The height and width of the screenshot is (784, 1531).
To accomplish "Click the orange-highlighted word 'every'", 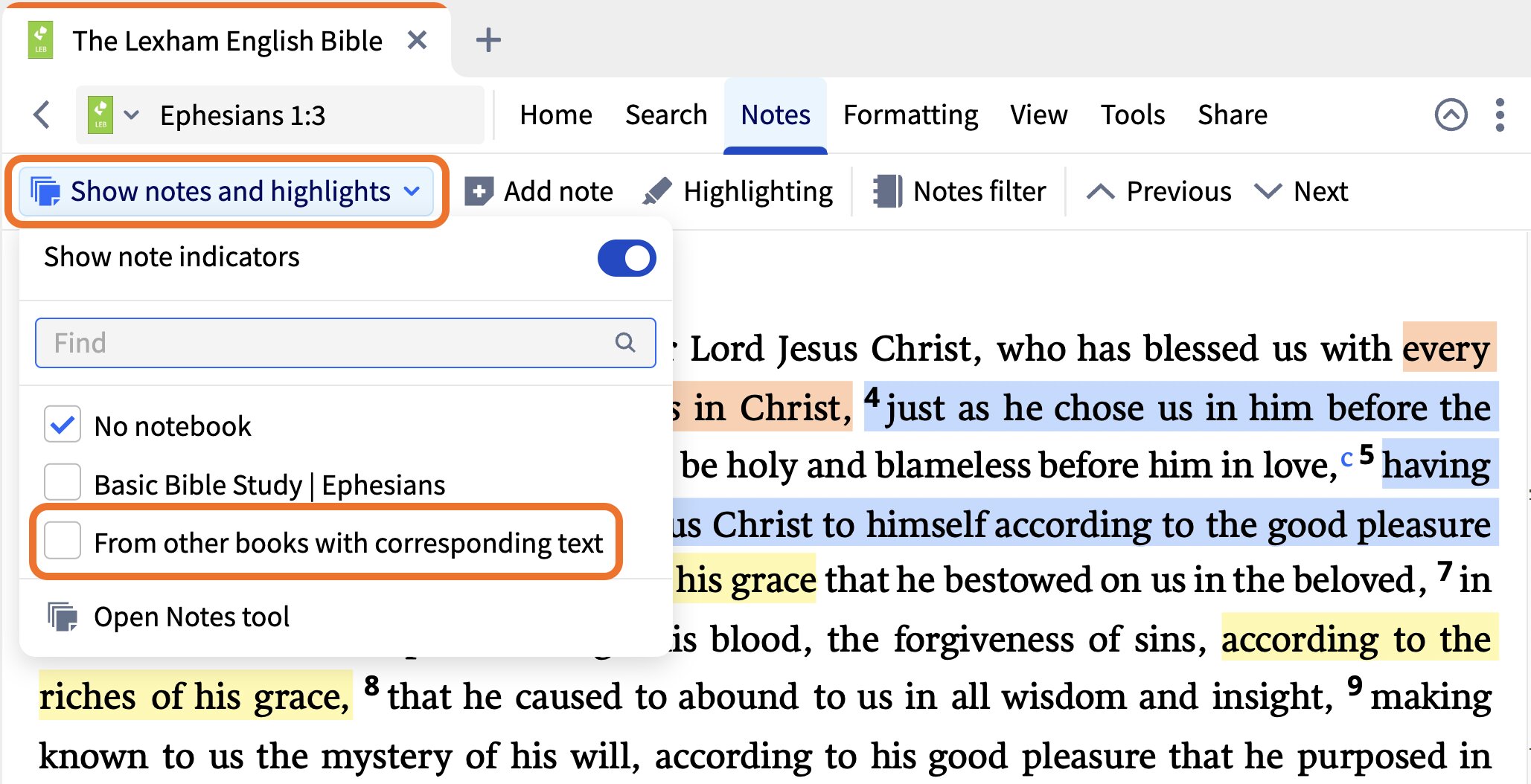I will click(1447, 349).
